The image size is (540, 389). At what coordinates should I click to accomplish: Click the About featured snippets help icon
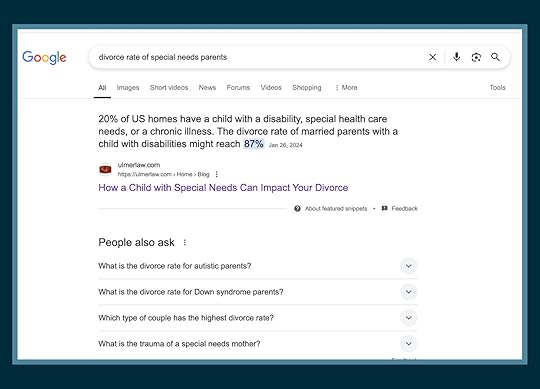click(x=297, y=208)
